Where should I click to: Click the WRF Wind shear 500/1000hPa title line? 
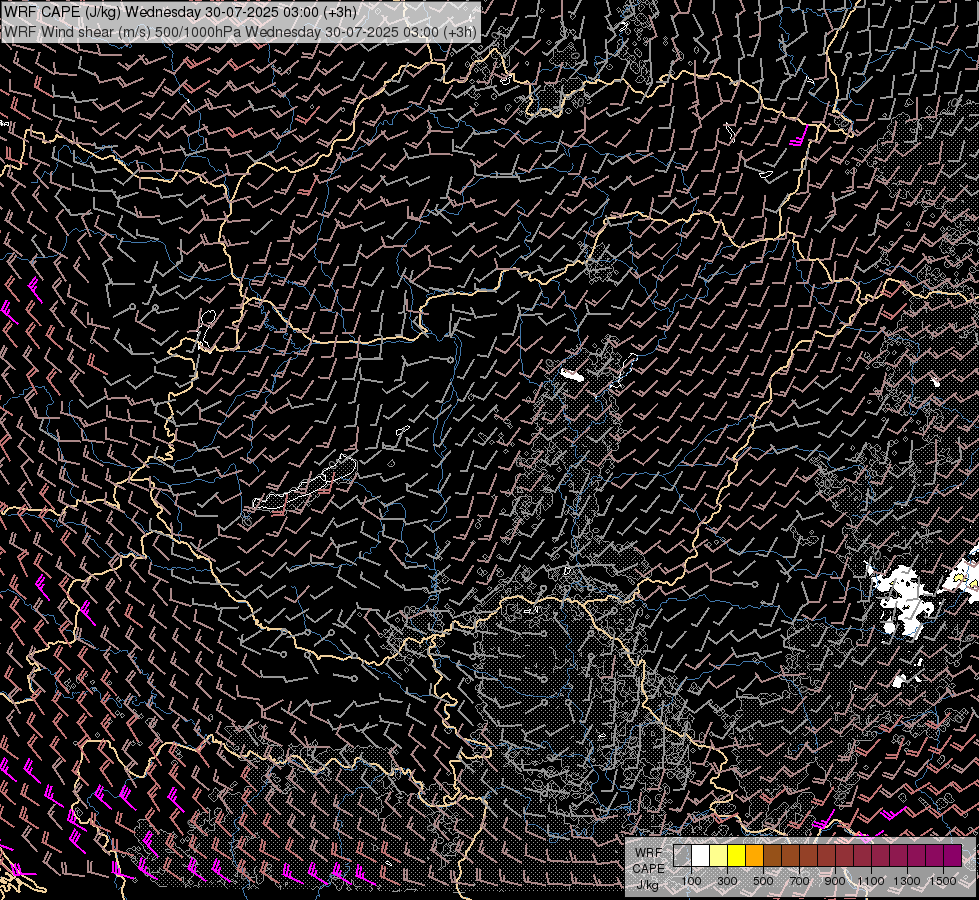tap(241, 31)
